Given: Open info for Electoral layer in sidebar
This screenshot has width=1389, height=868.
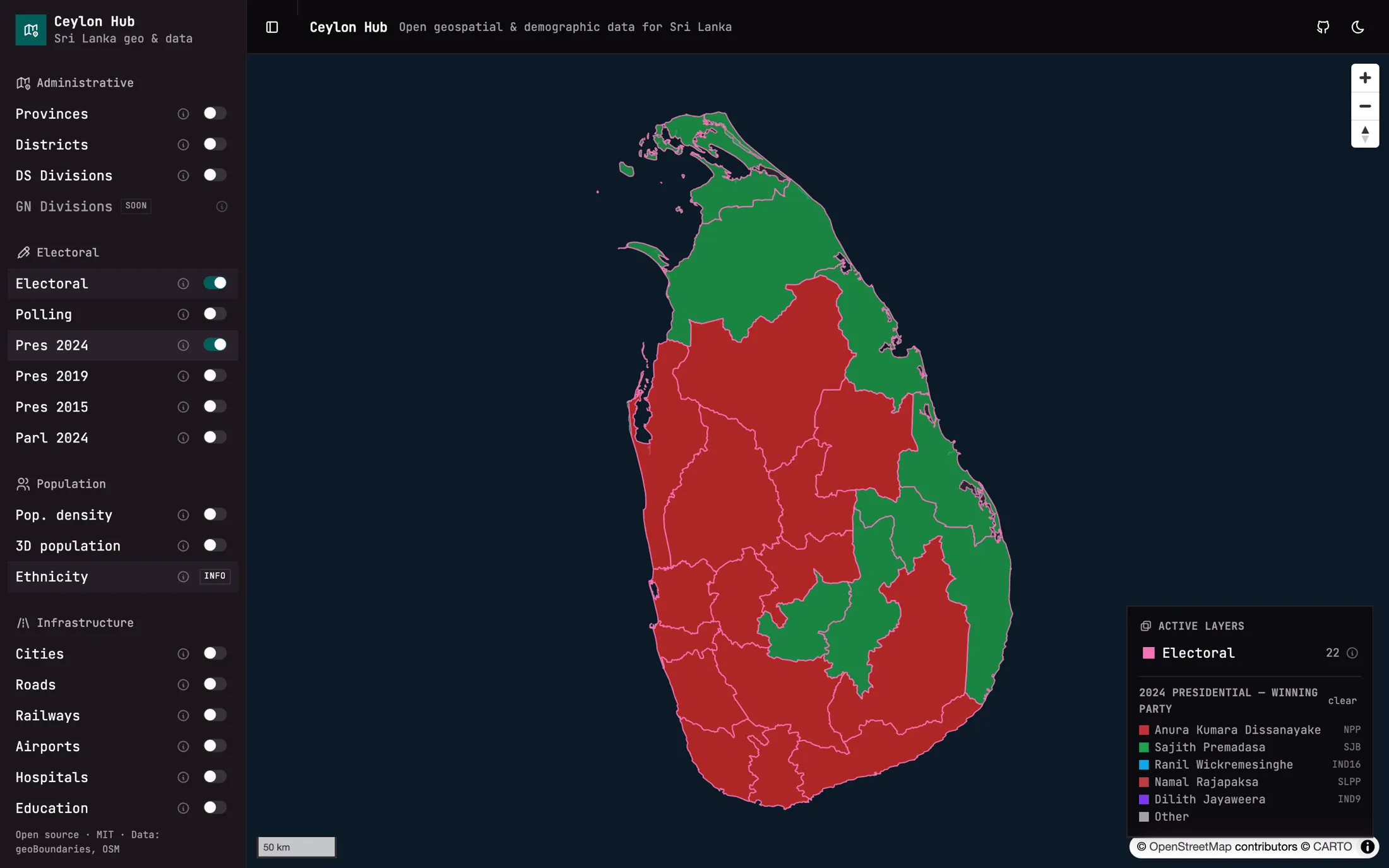Looking at the screenshot, I should [x=183, y=283].
